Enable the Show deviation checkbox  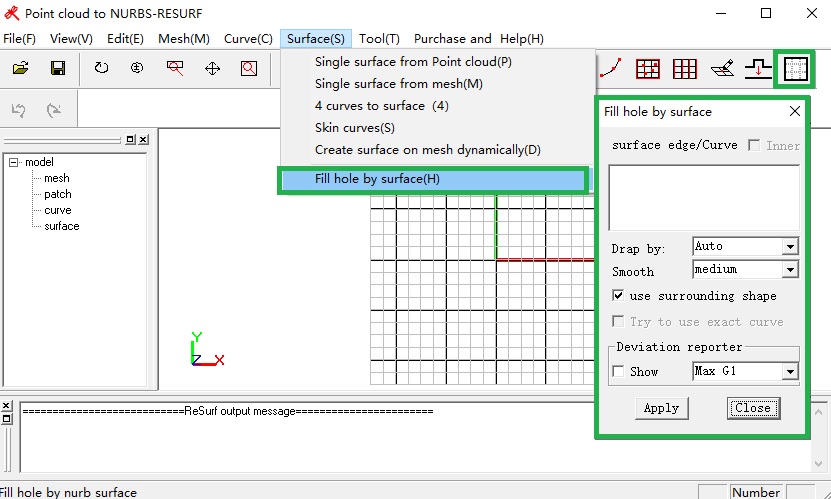click(619, 372)
